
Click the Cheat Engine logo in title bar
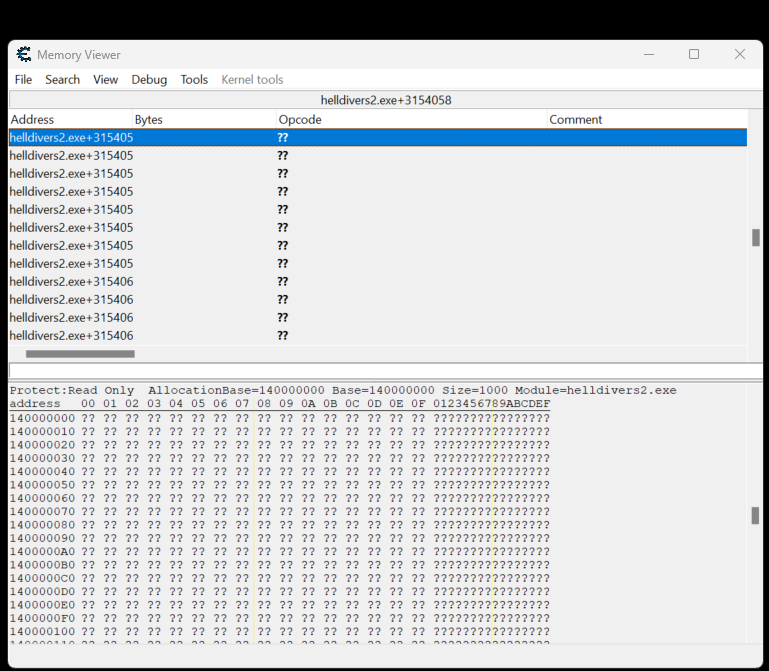click(x=23, y=54)
